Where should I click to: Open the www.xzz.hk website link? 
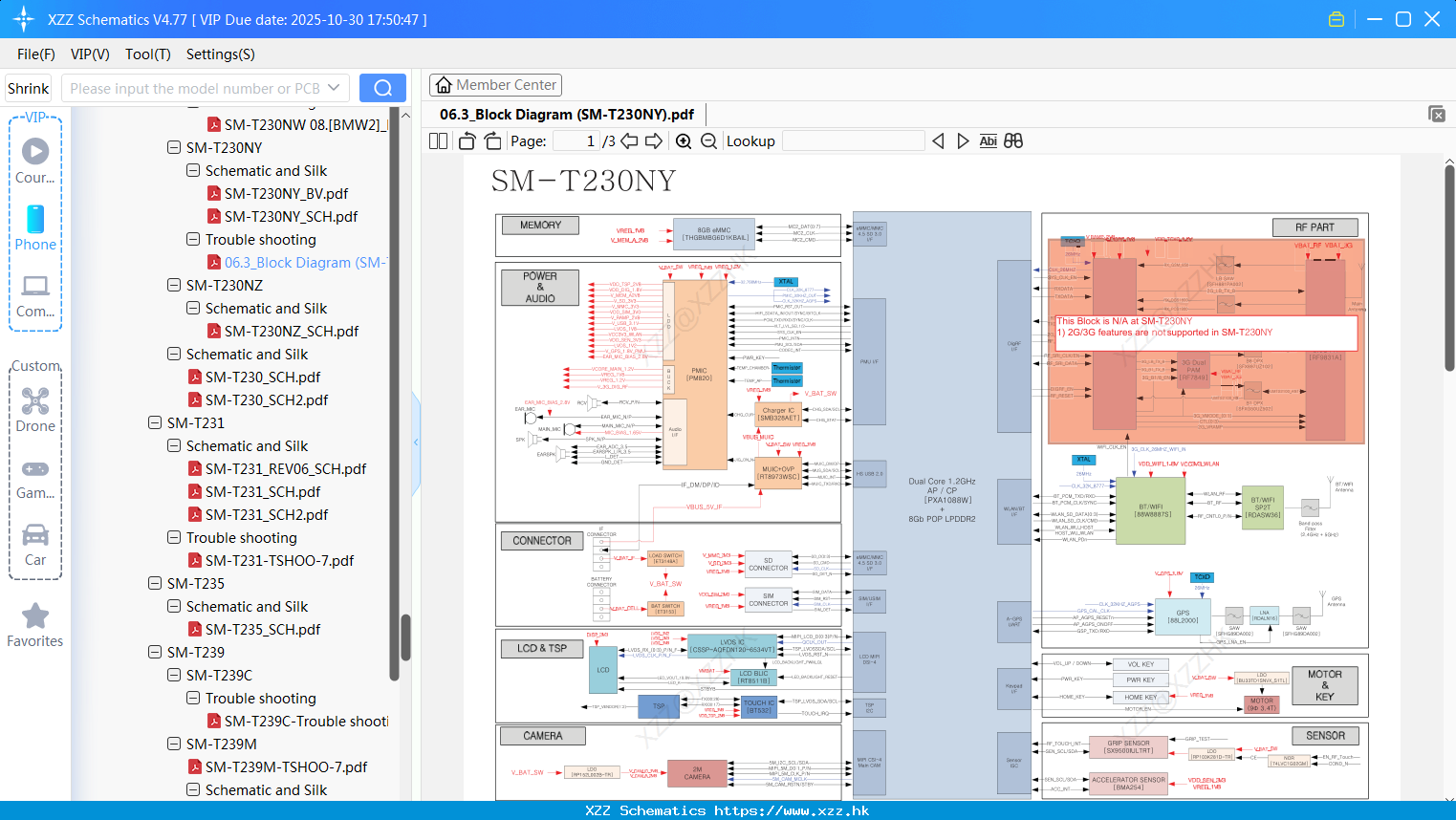[x=792, y=810]
